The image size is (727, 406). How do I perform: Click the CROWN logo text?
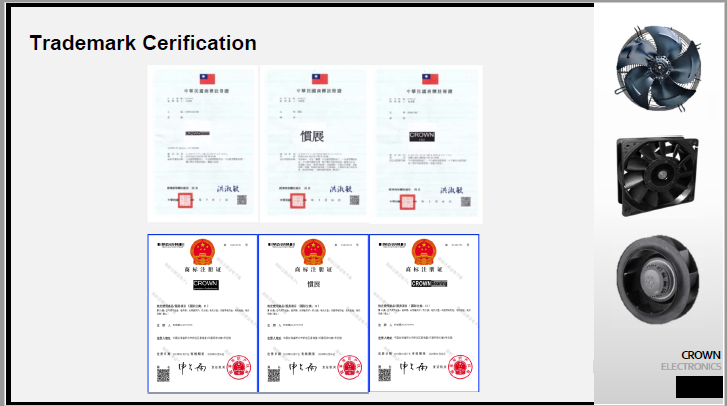click(x=701, y=355)
